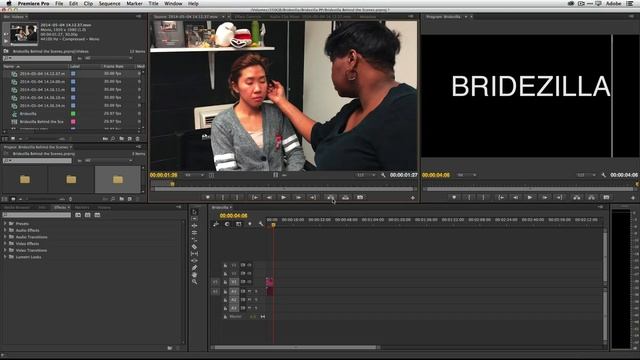Toggle V1 source patching indicator

[x=215, y=282]
